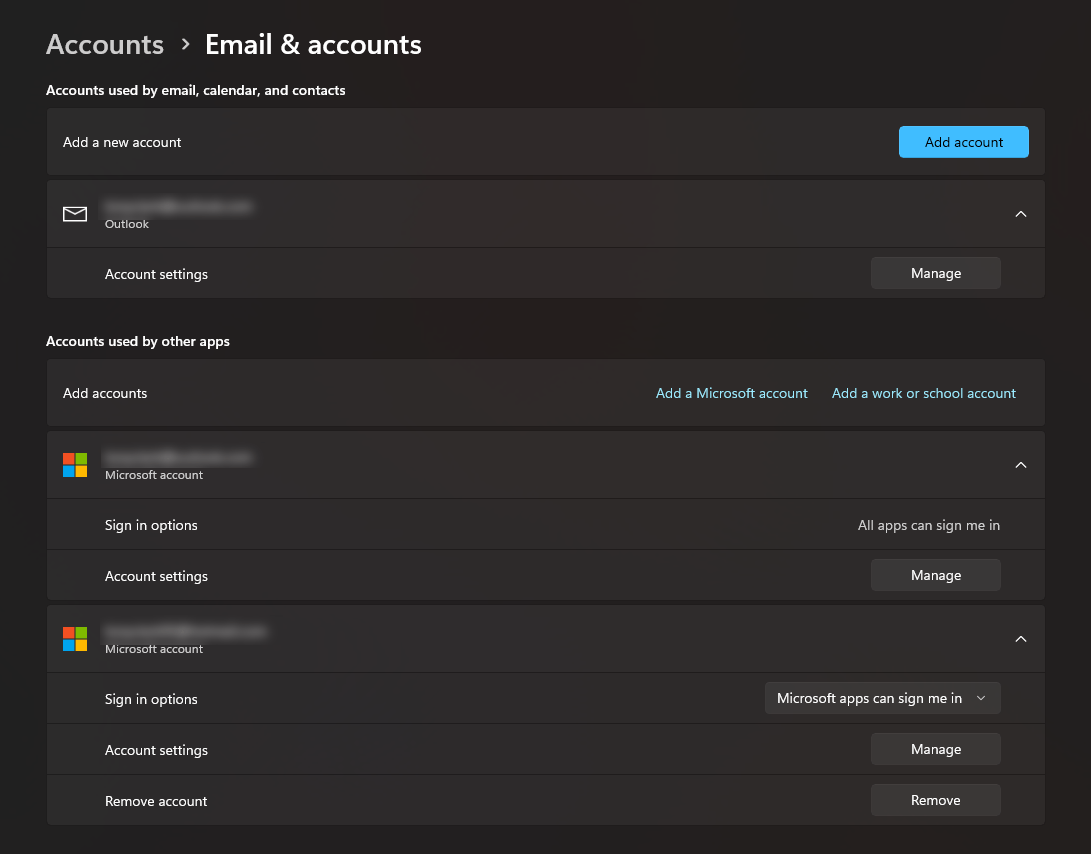The height and width of the screenshot is (854, 1091).
Task: Manage the Outlook account settings
Action: coord(935,274)
